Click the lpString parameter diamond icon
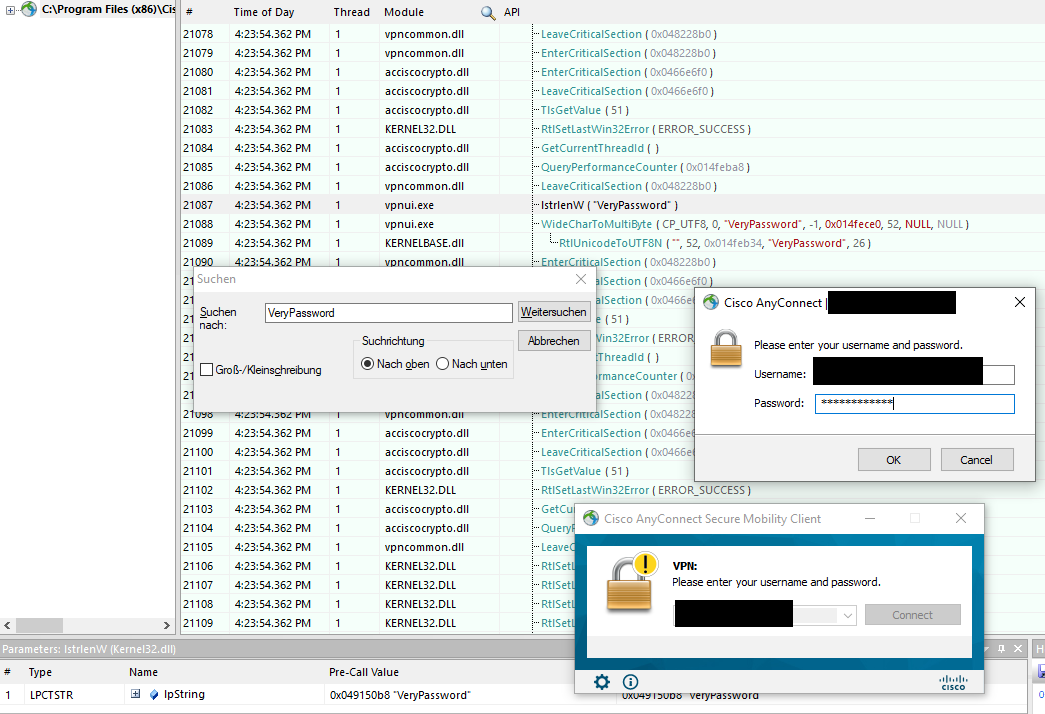This screenshot has width=1045, height=714. (154, 695)
